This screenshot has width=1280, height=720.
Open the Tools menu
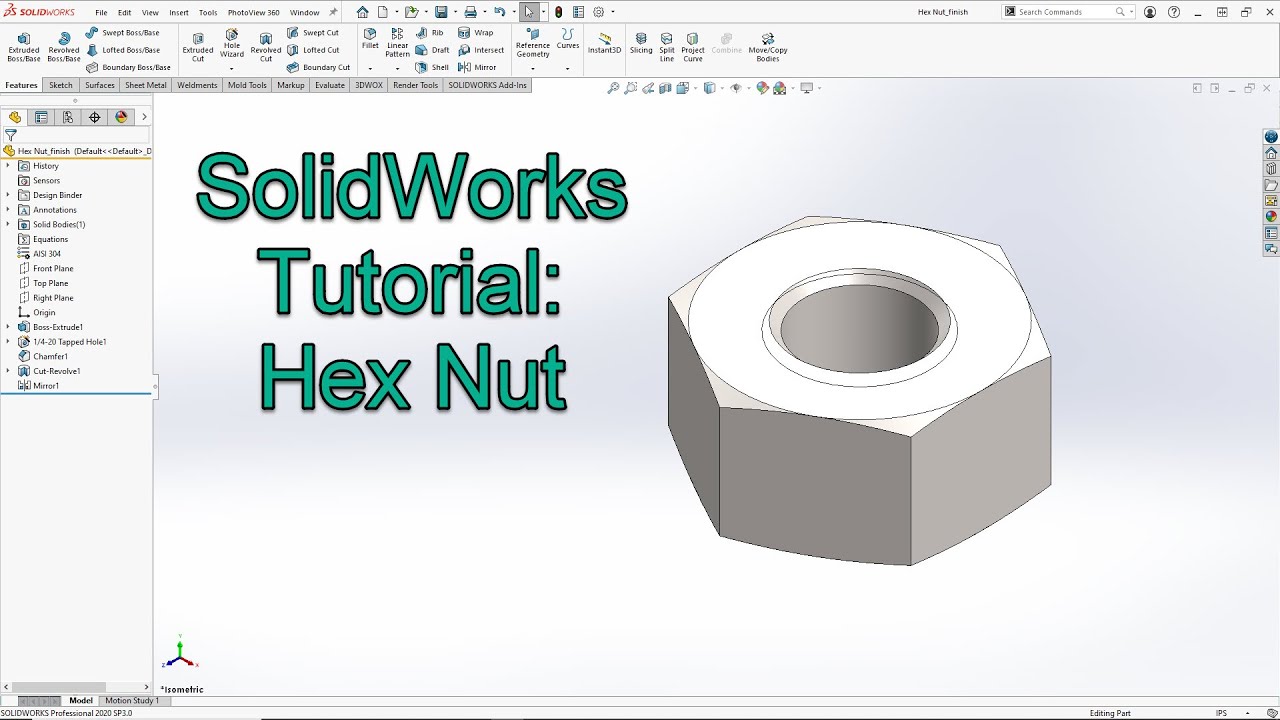coord(208,13)
